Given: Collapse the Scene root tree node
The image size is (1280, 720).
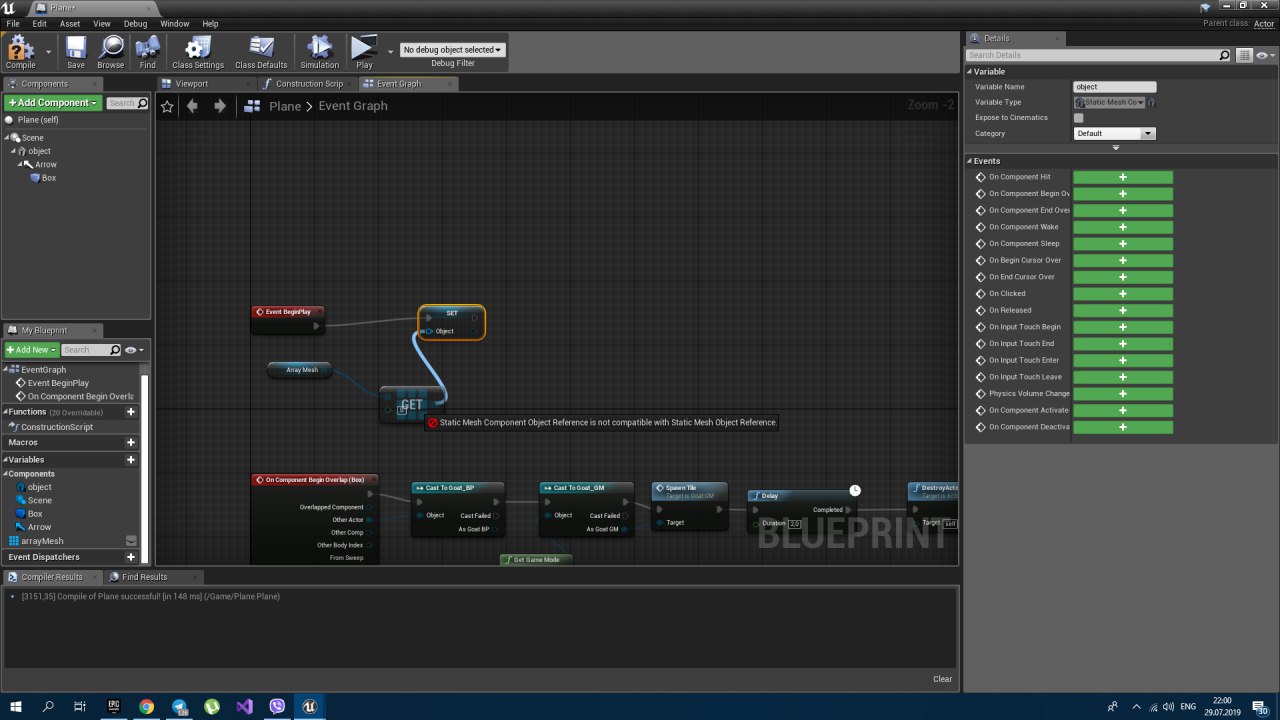Looking at the screenshot, I should tap(6, 138).
